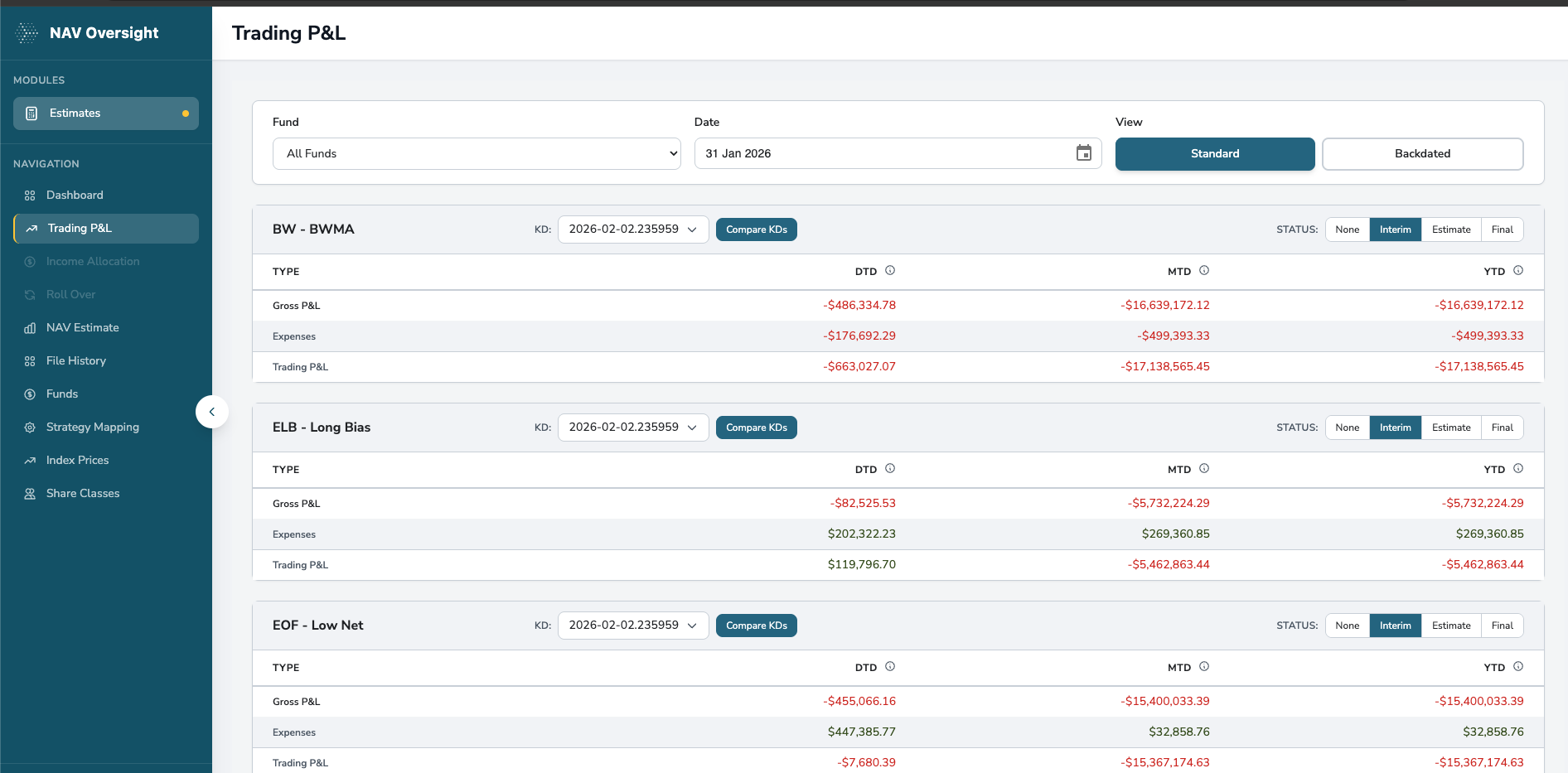Set EOF - Low Net status to None
This screenshot has height=773, width=1568.
click(x=1347, y=626)
